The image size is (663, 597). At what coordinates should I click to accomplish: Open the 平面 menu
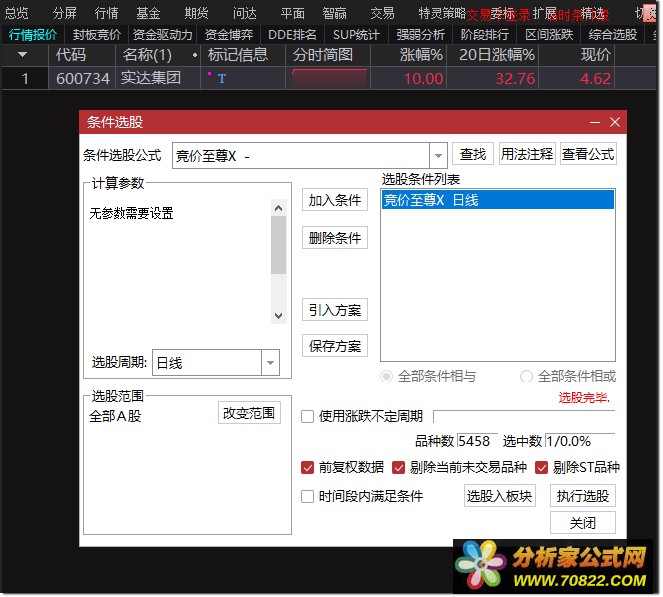(x=293, y=14)
